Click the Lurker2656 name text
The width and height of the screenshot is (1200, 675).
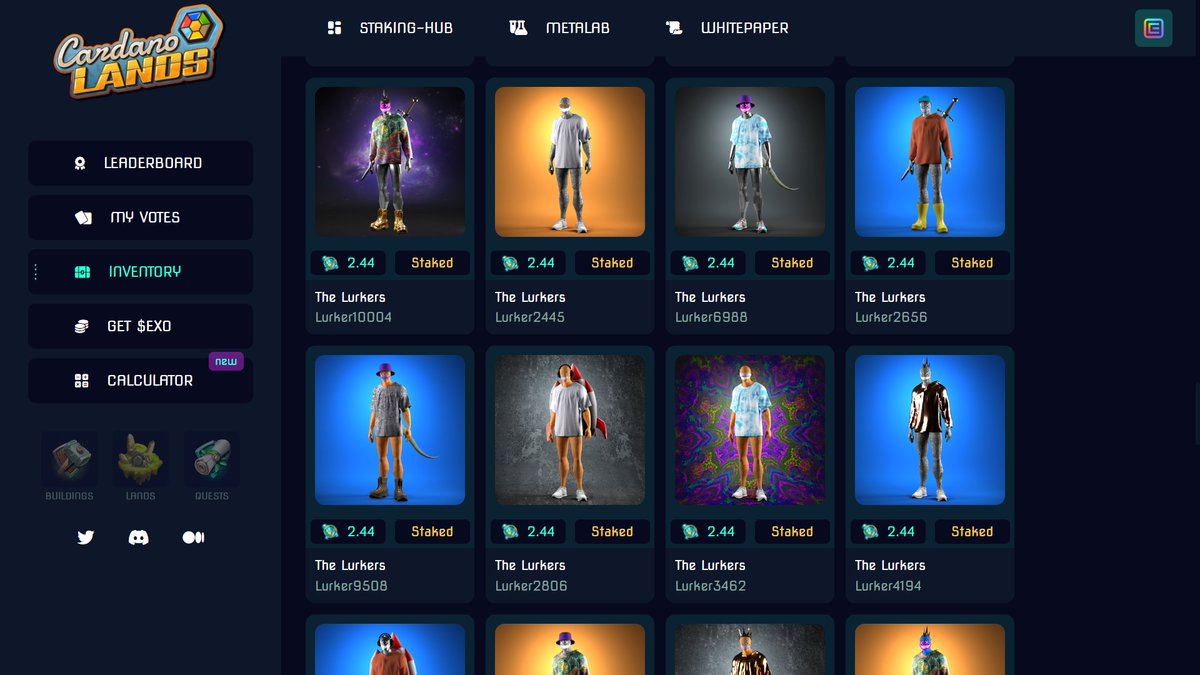891,317
